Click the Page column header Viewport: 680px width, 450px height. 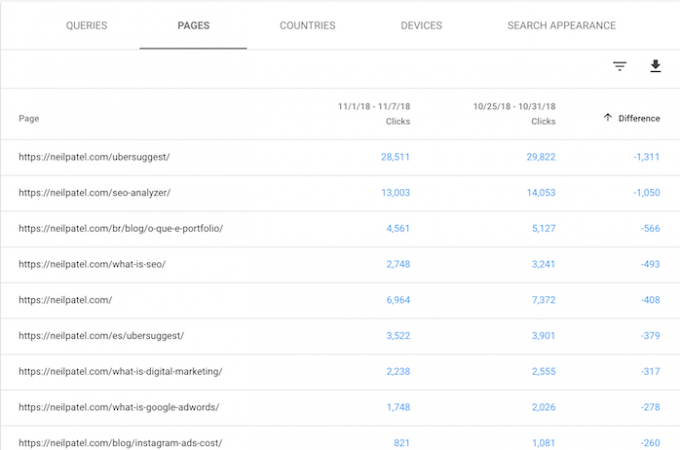(29, 118)
